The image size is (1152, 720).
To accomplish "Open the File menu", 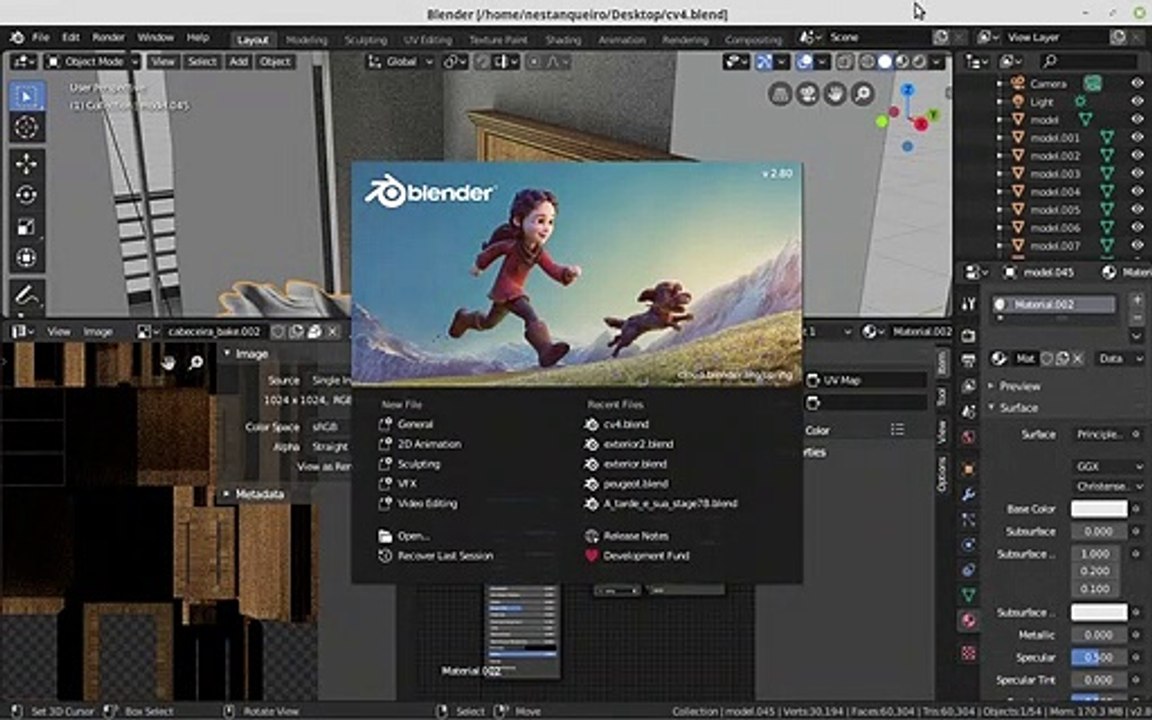I will tap(40, 37).
